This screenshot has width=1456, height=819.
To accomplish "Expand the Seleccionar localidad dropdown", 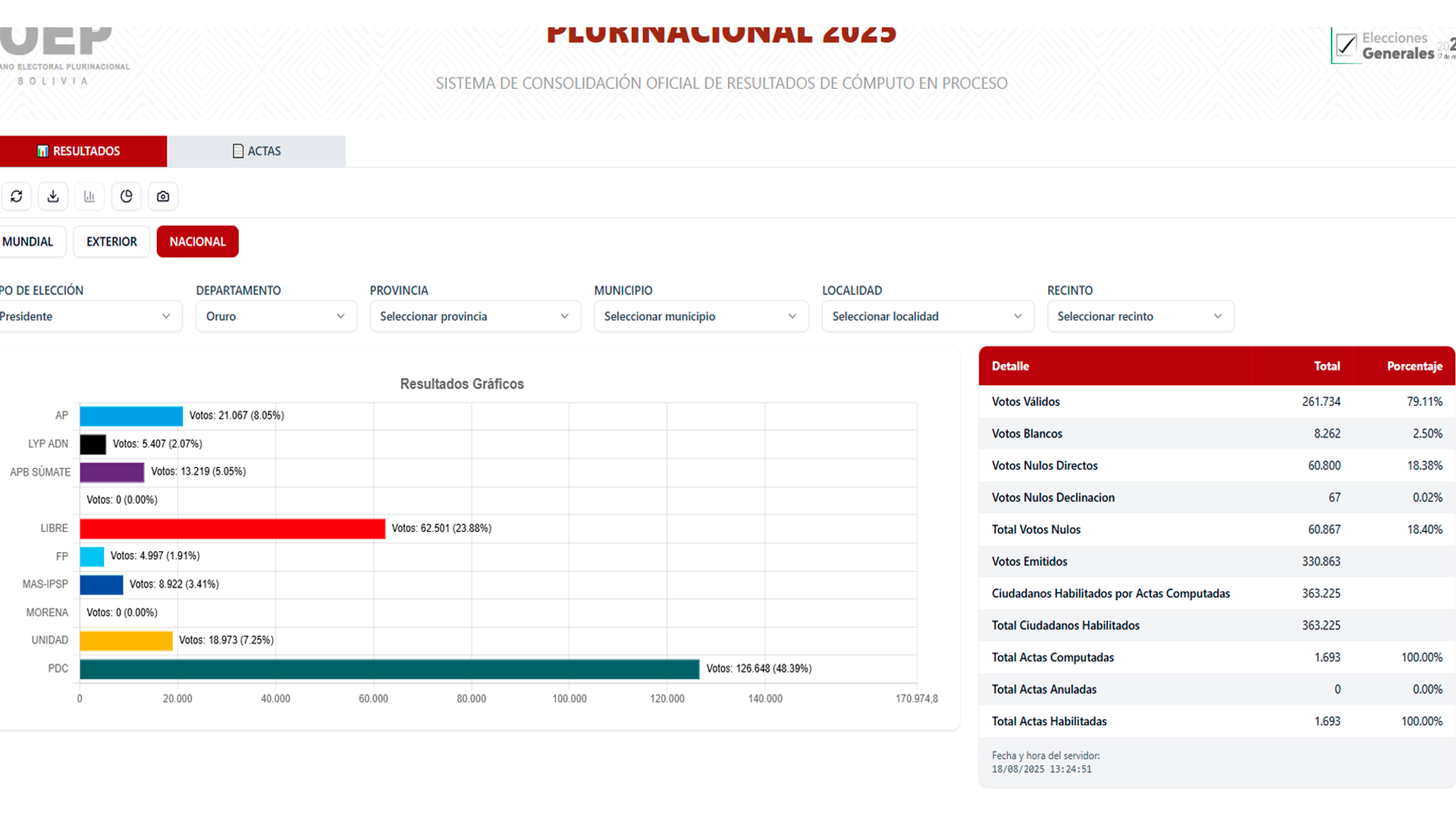I will pyautogui.click(x=928, y=316).
